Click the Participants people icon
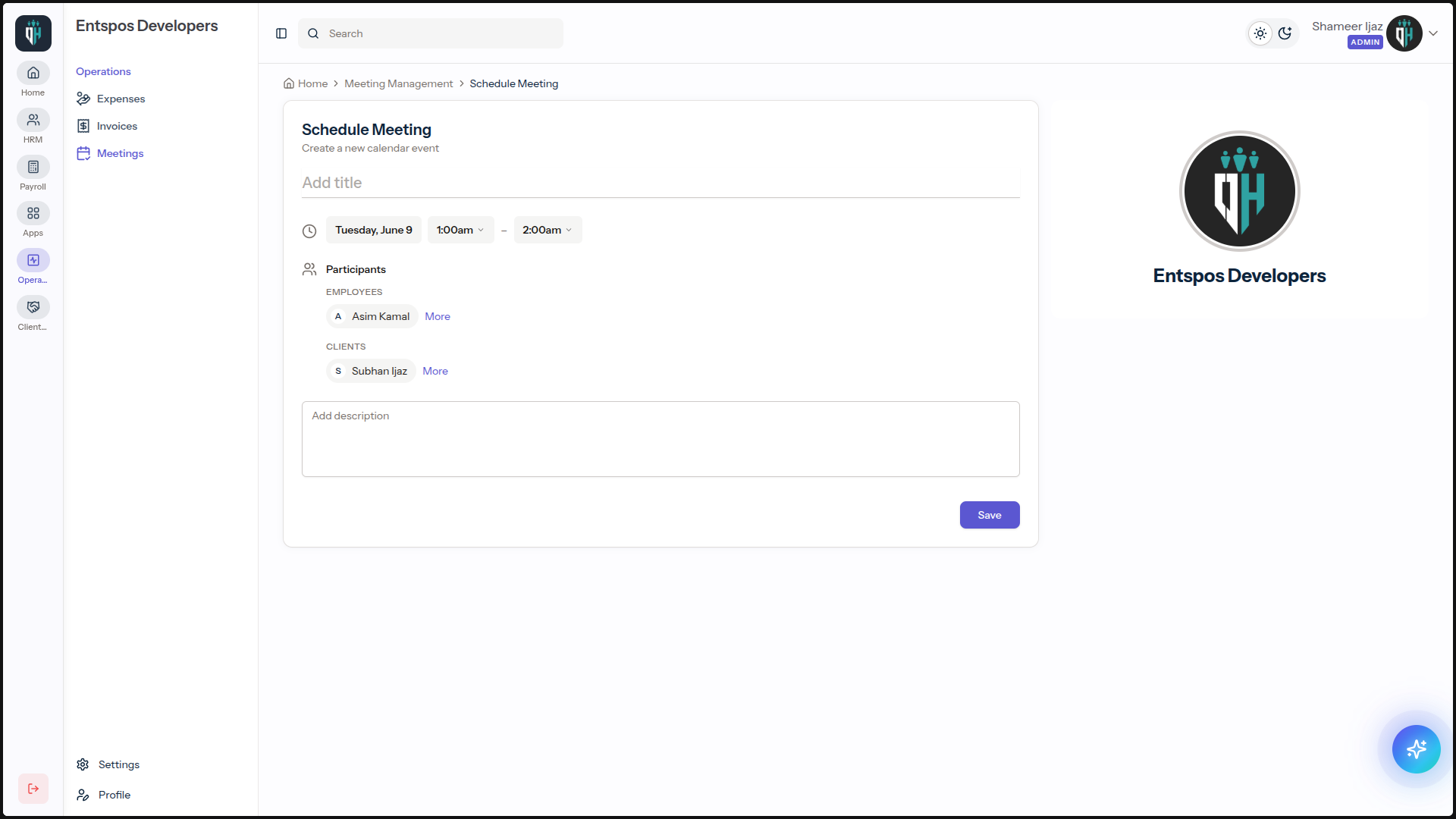Image resolution: width=1456 pixels, height=819 pixels. [309, 269]
